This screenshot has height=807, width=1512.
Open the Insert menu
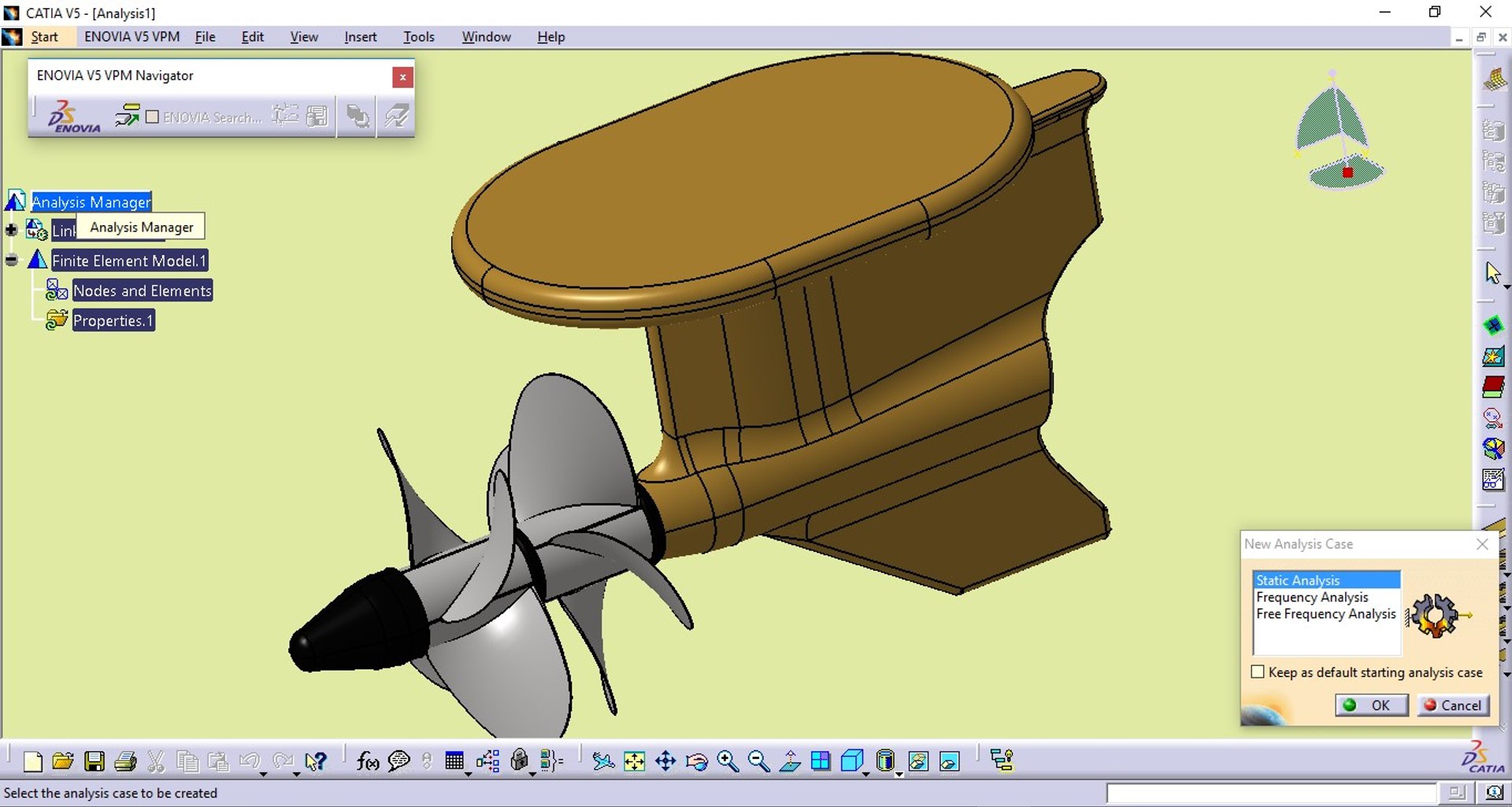point(360,37)
